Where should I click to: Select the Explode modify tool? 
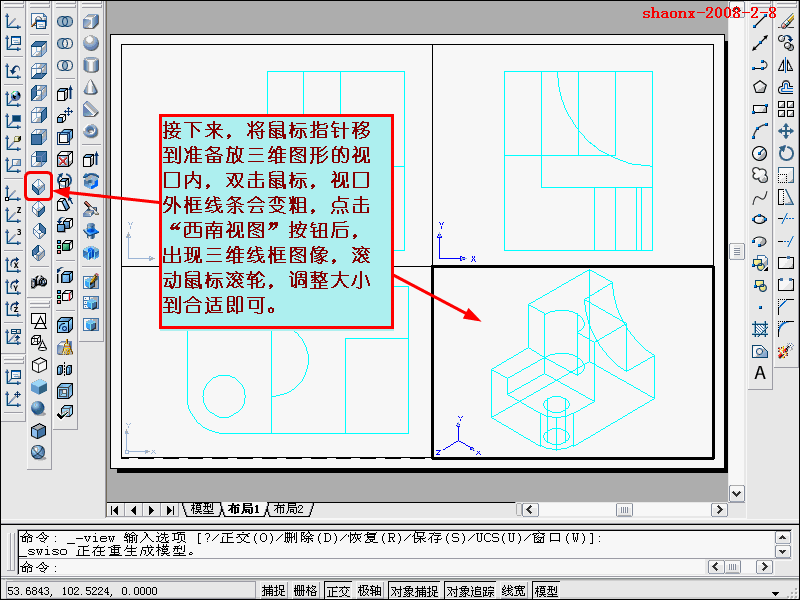point(786,351)
